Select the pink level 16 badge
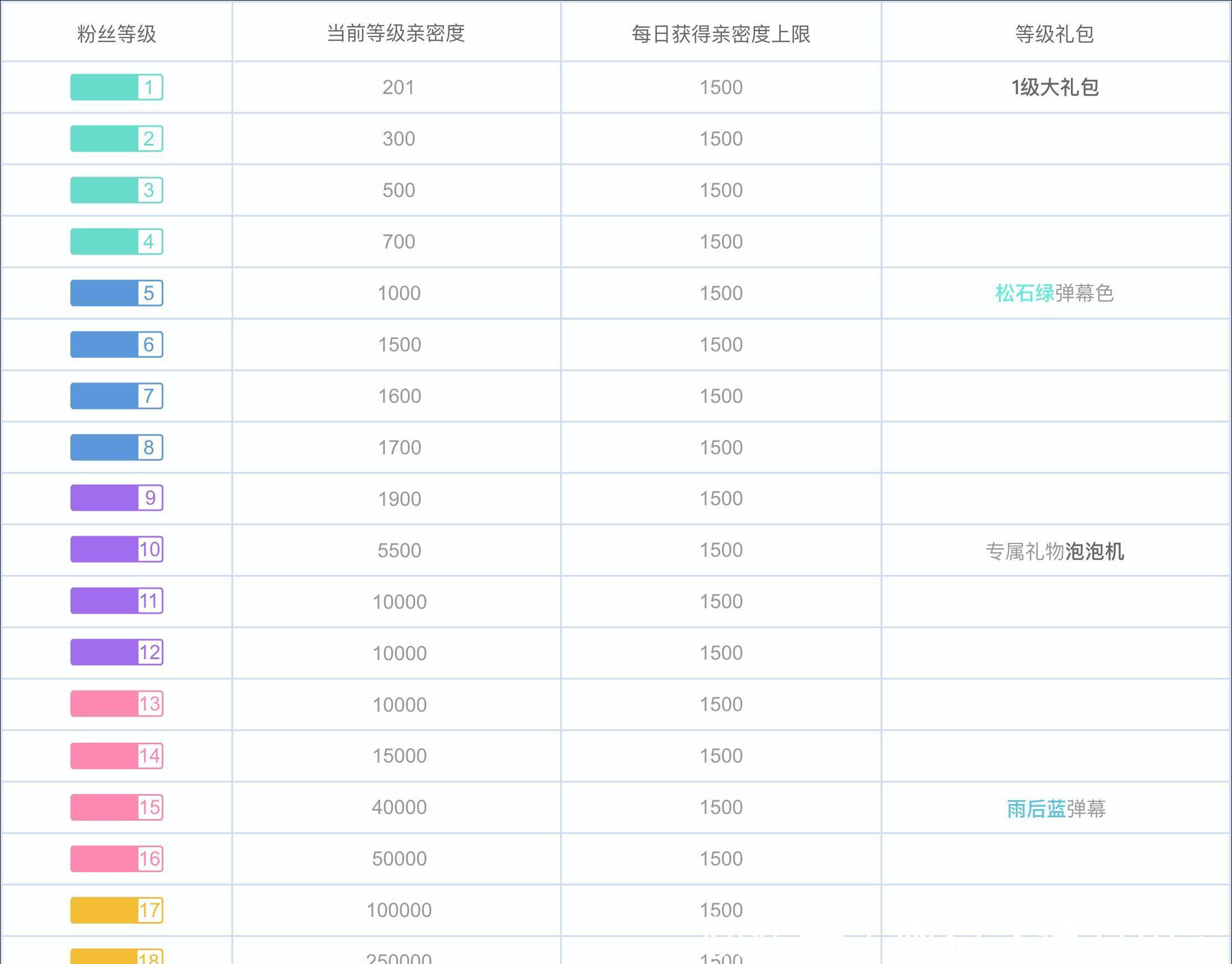 point(117,858)
